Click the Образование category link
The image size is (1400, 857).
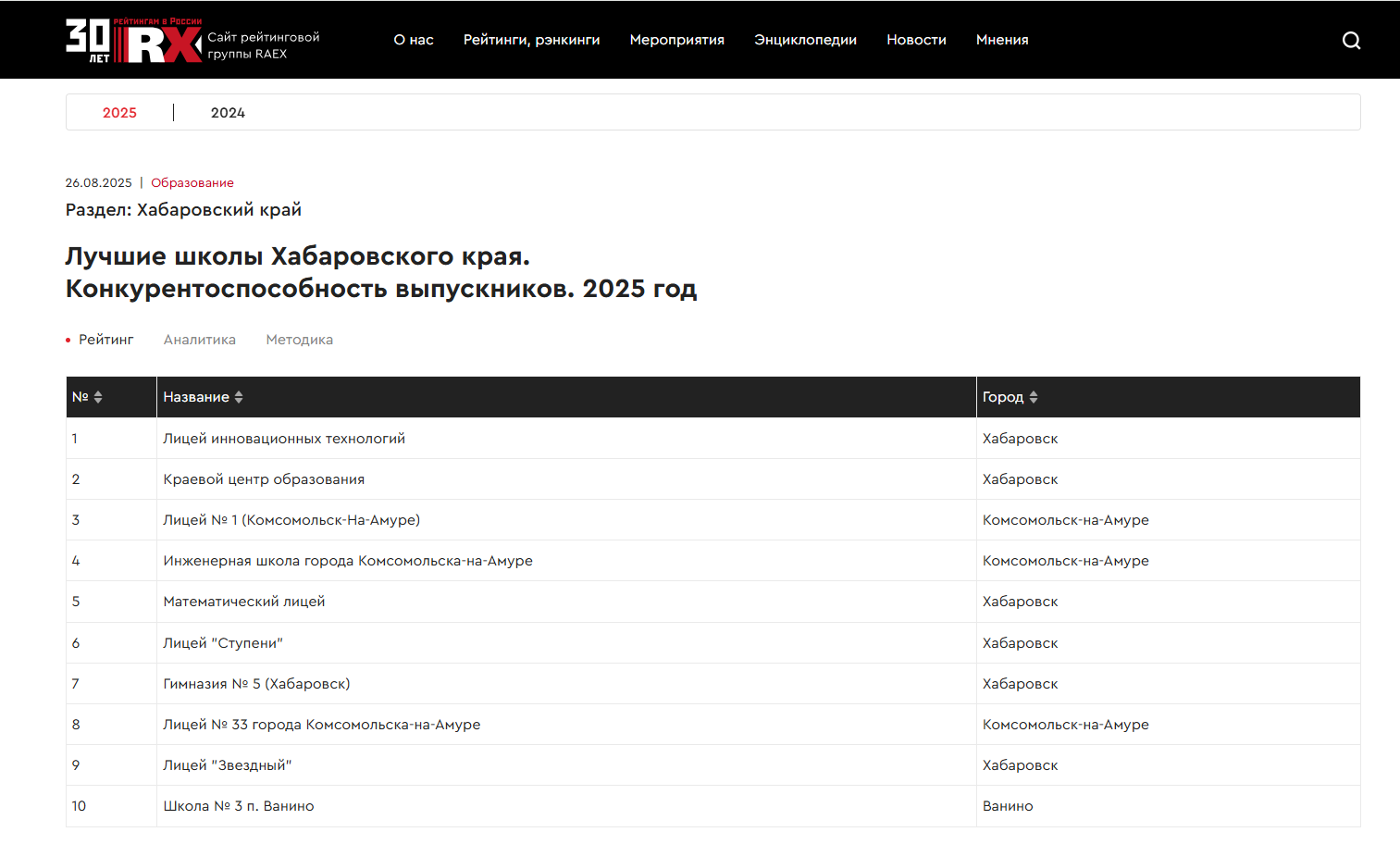click(x=192, y=183)
